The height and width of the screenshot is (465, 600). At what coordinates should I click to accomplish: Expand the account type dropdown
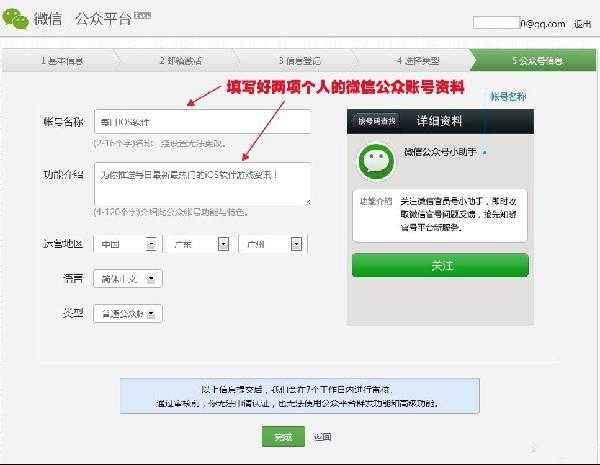(126, 313)
